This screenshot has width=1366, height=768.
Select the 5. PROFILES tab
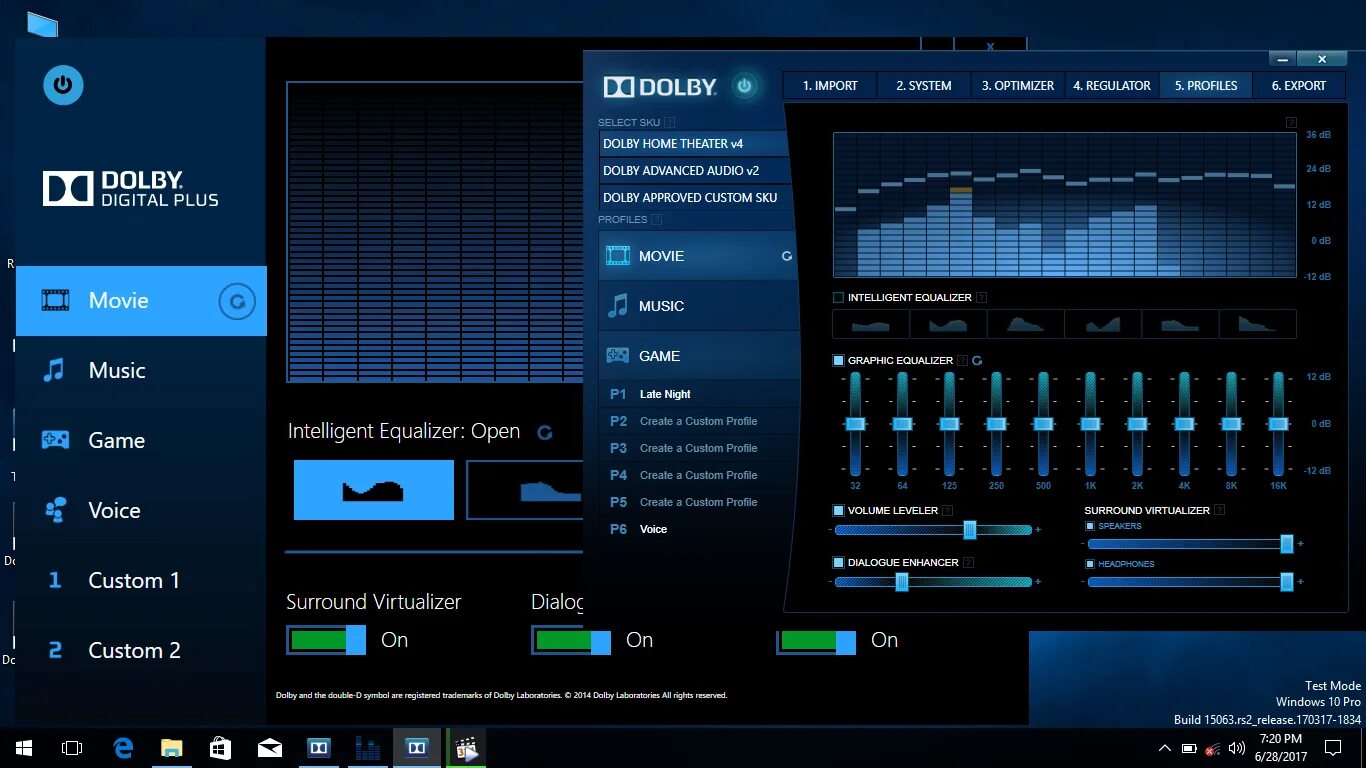pyautogui.click(x=1206, y=86)
